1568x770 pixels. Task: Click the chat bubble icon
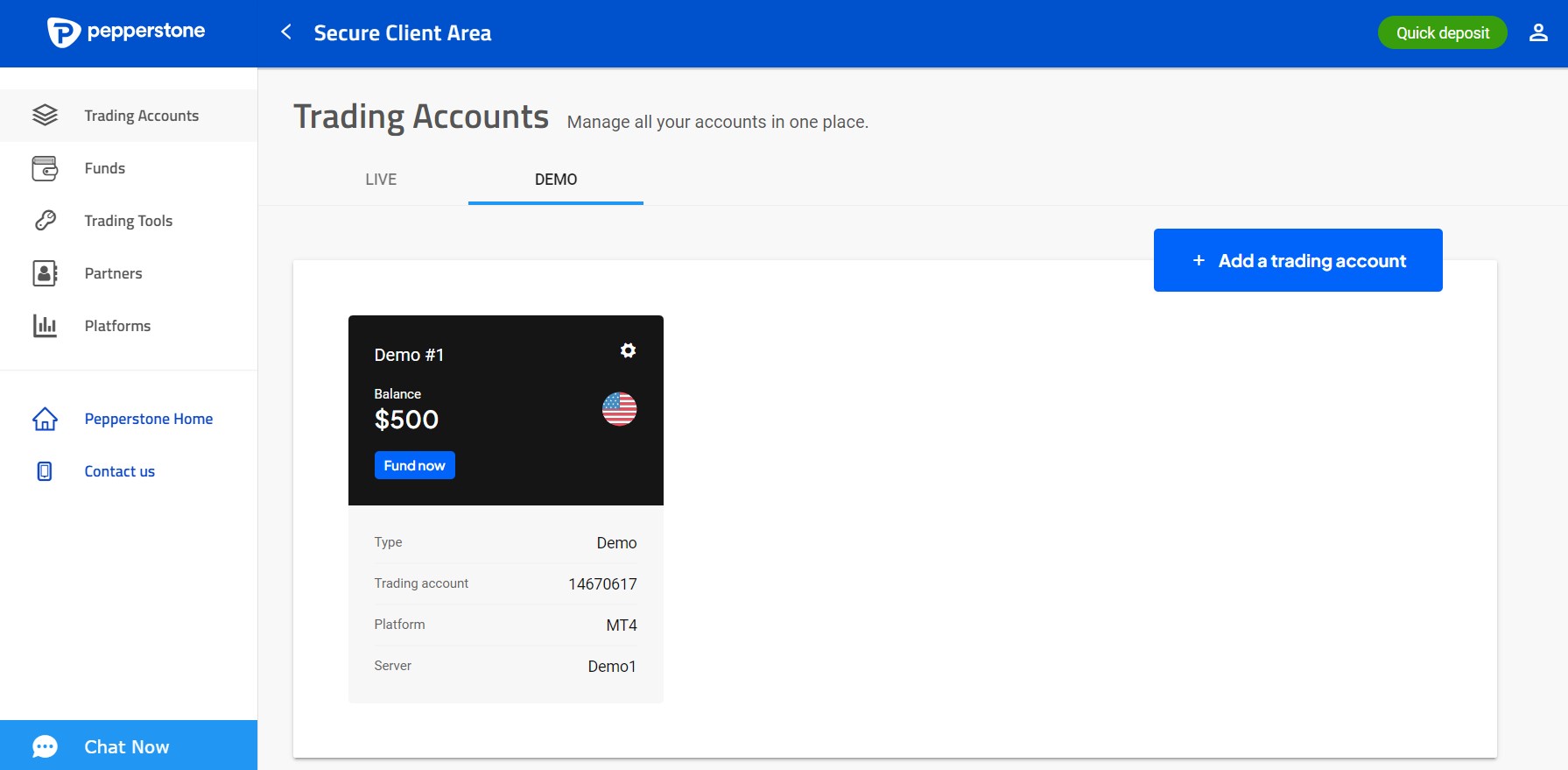pos(45,746)
